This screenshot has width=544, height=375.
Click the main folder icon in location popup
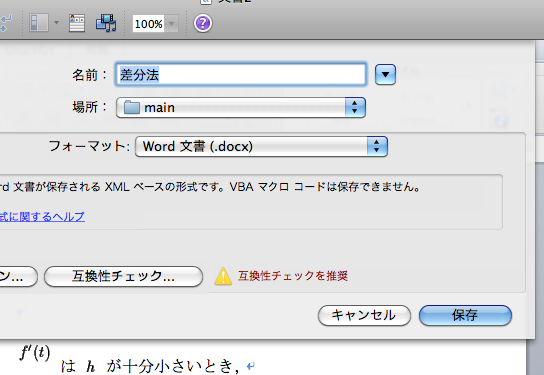coord(132,107)
